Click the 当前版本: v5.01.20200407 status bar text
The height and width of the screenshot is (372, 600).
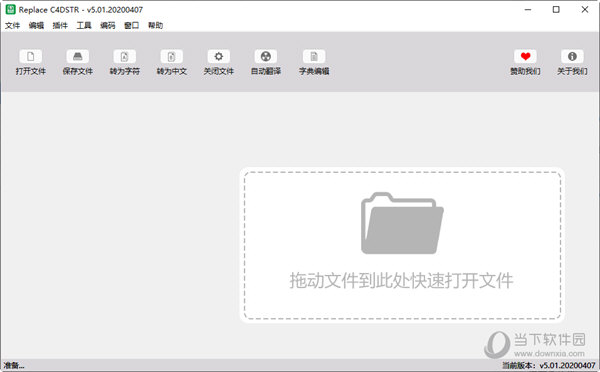click(x=549, y=365)
